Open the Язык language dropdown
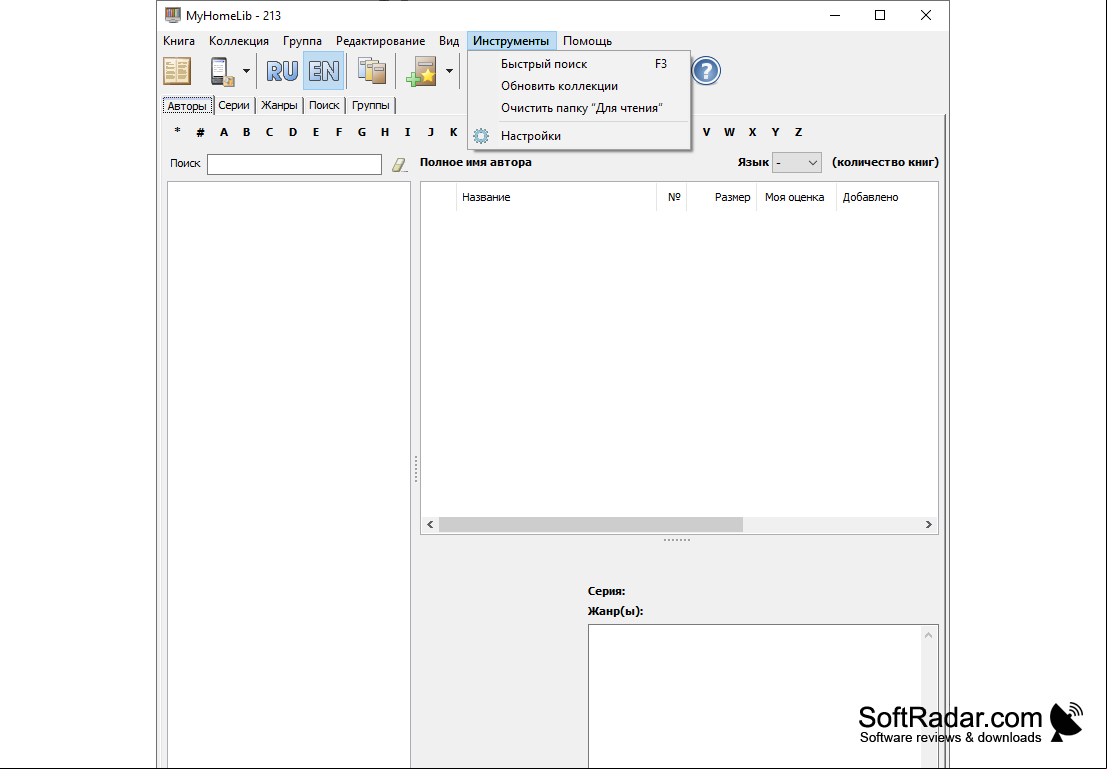The height and width of the screenshot is (769, 1107). coord(797,163)
